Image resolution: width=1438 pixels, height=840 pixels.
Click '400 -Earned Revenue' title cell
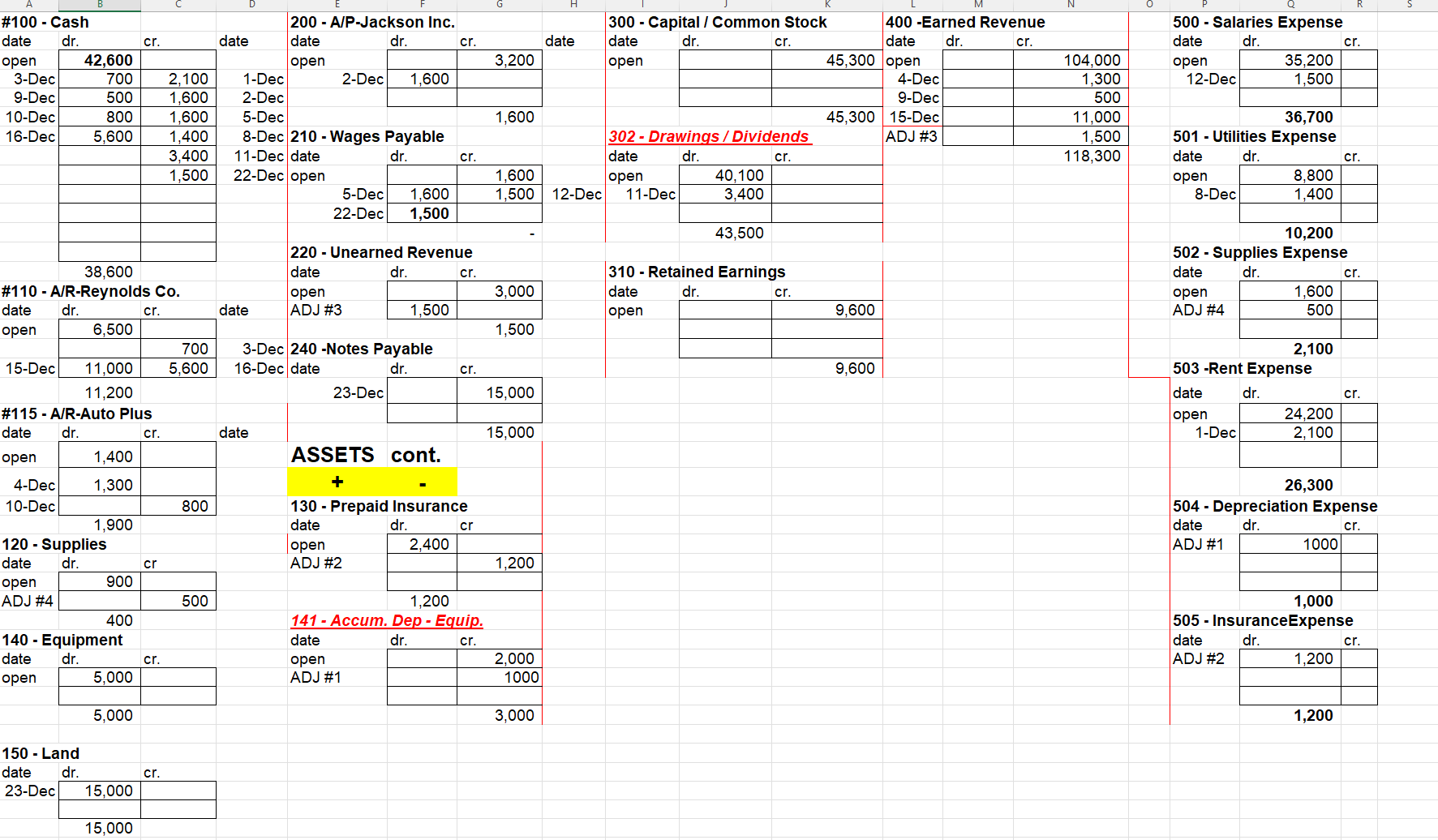[x=965, y=22]
